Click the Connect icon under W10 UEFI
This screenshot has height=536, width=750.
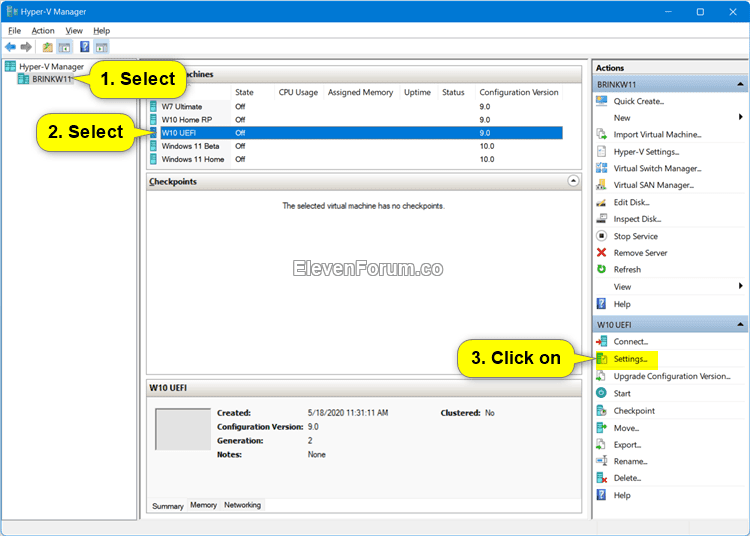point(601,341)
